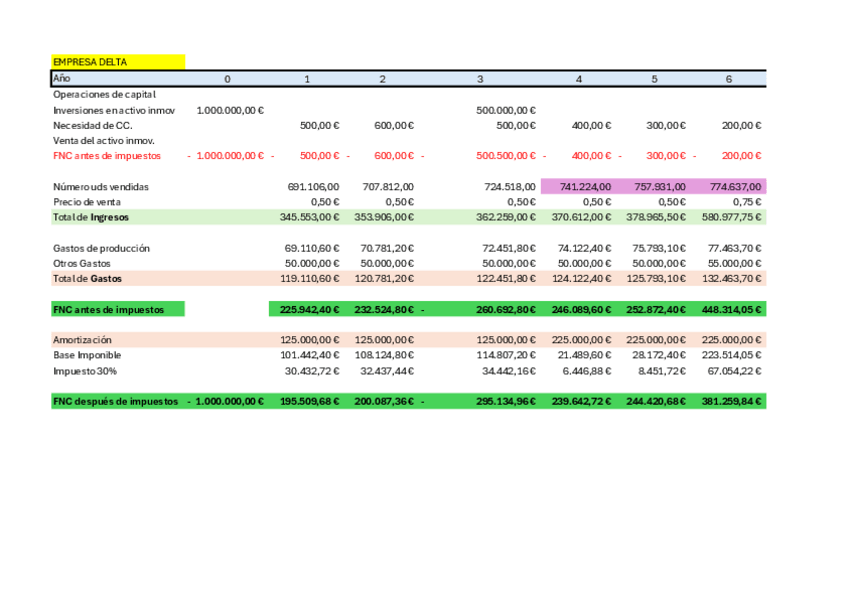Select units sold value 707.812,00
This screenshot has height=599, width=848.
(x=388, y=187)
